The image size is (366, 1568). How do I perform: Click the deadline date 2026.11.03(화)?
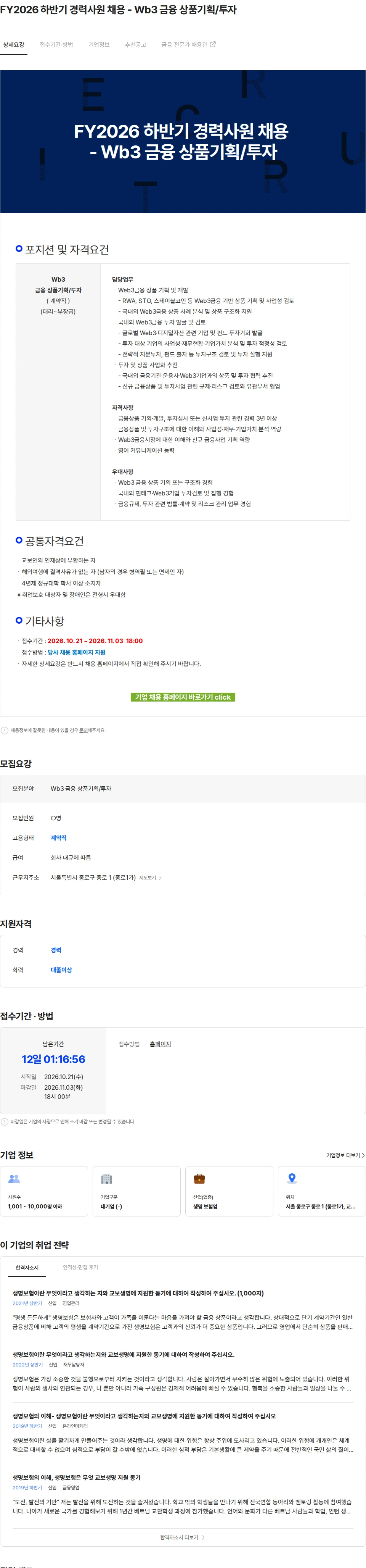63,1087
